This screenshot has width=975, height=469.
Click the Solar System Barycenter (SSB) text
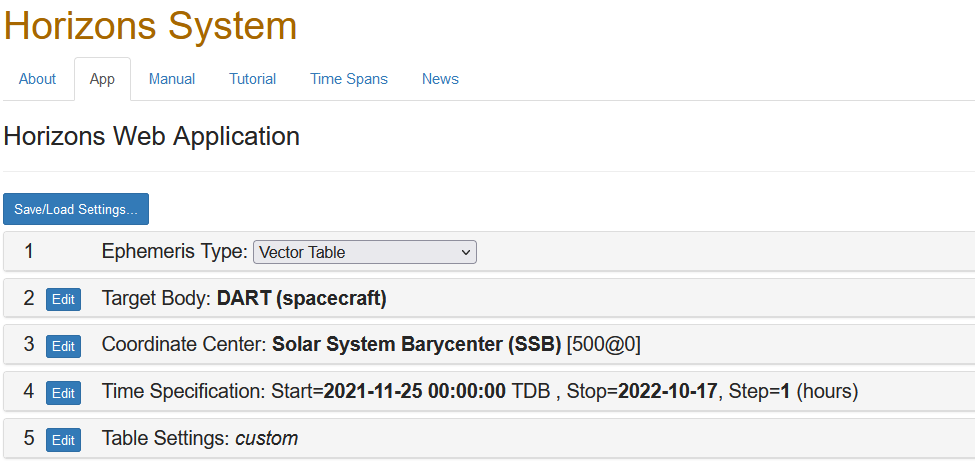click(417, 344)
